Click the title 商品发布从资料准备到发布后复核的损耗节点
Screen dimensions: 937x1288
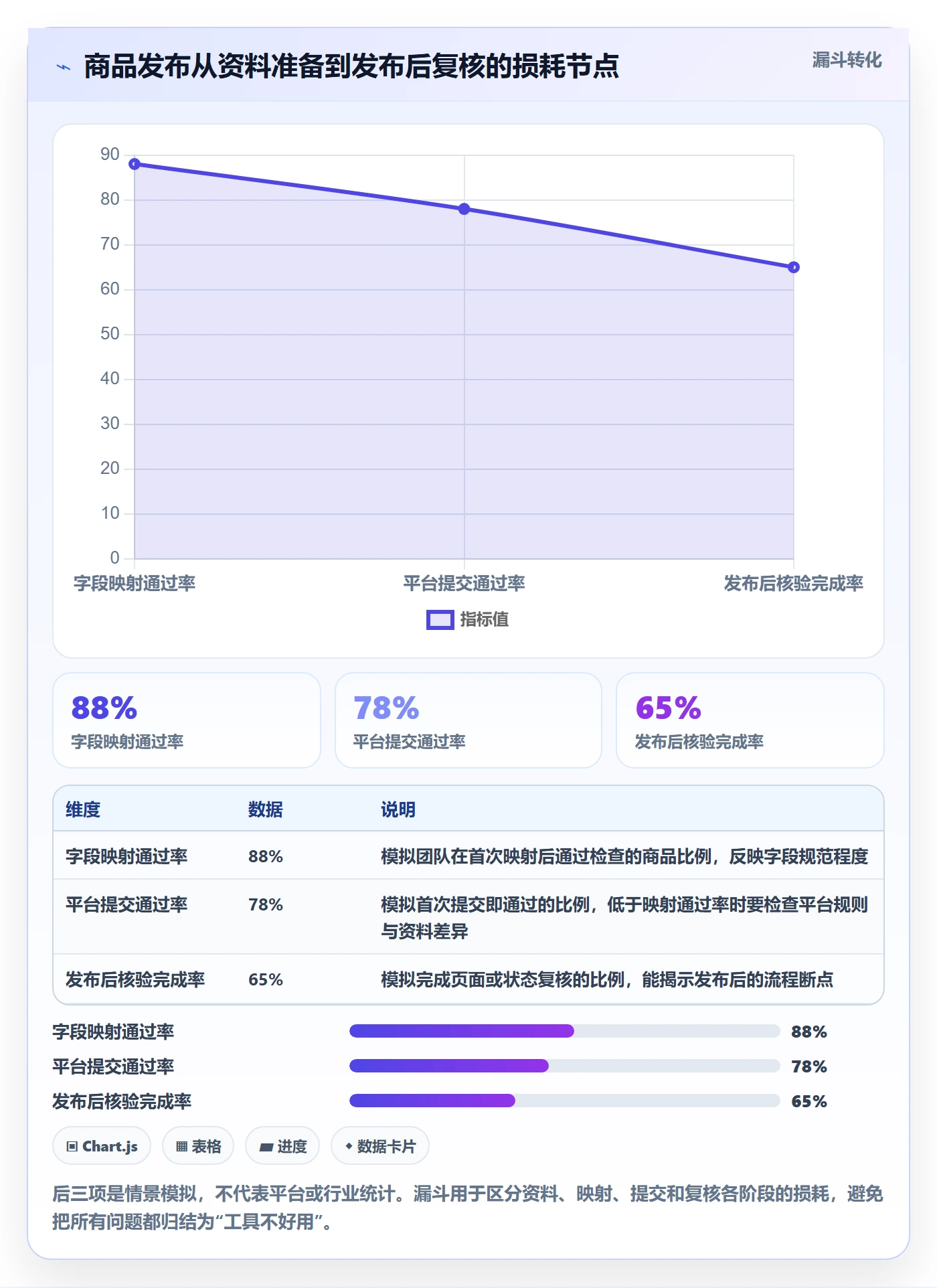(x=351, y=66)
